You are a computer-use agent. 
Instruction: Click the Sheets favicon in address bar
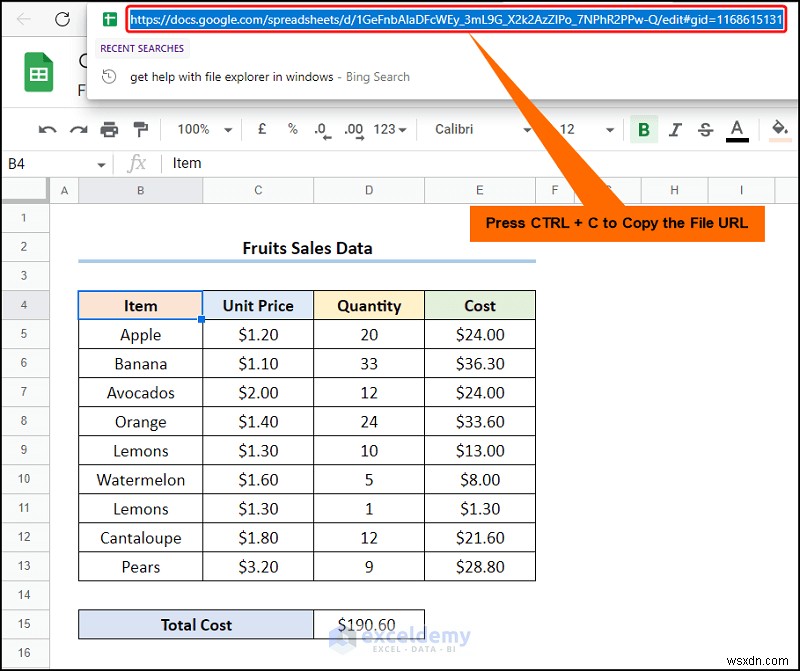click(110, 20)
